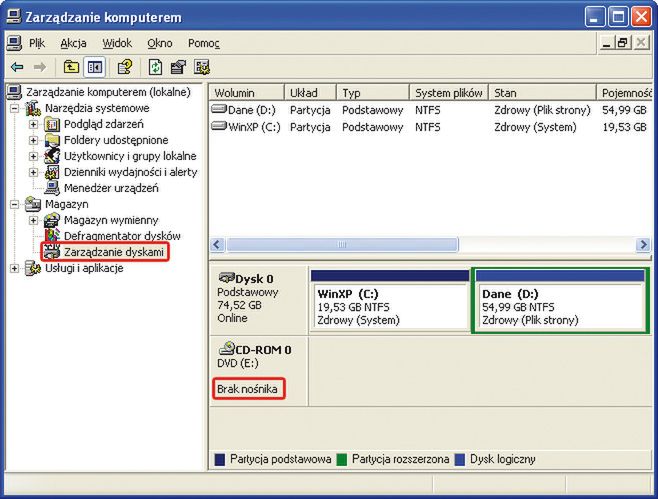
Task: Click the Forward arrow toolbar icon
Action: coord(40,67)
